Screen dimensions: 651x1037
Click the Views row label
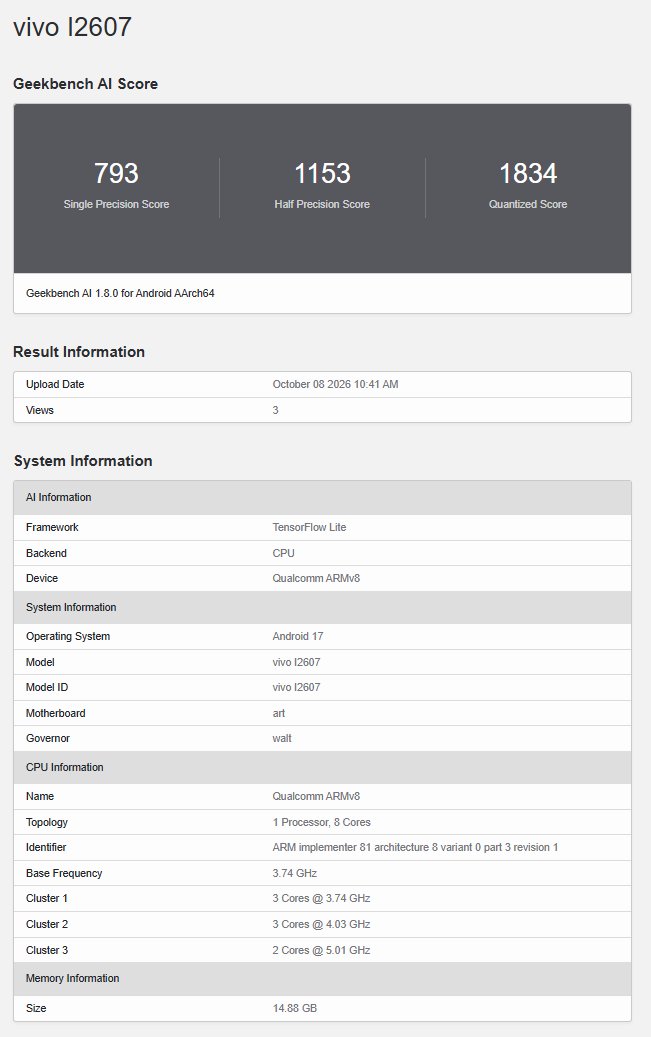(x=40, y=410)
